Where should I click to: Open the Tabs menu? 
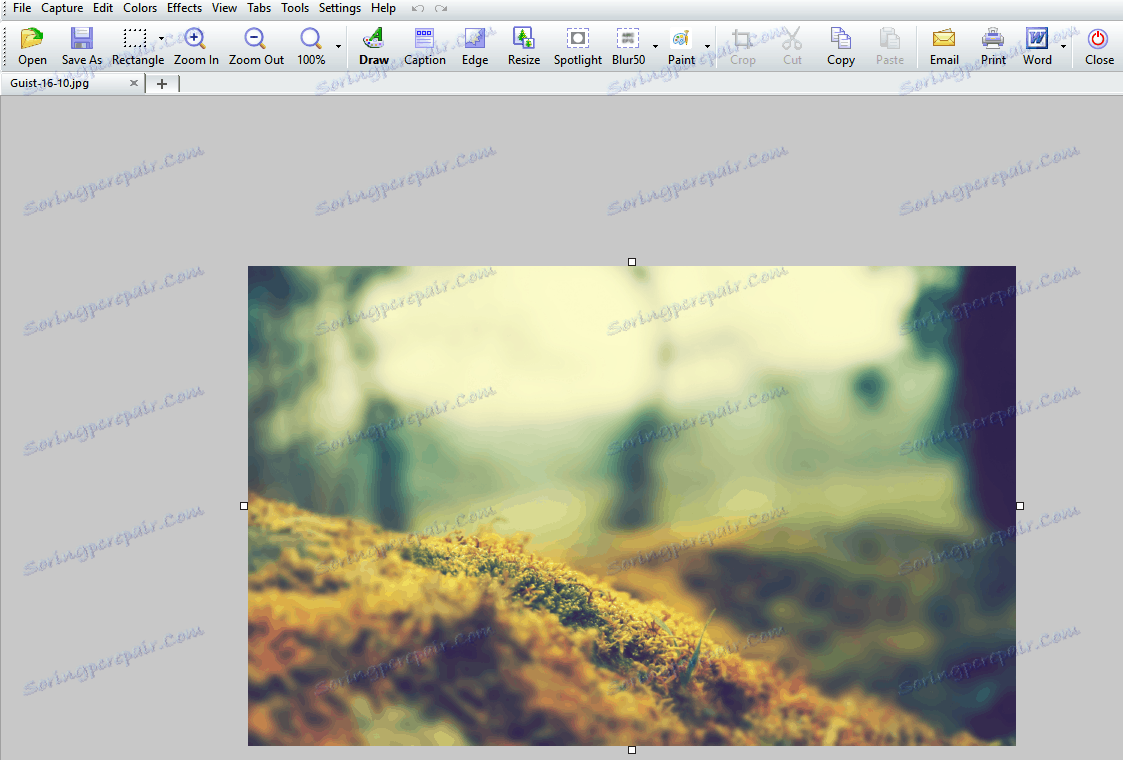259,8
